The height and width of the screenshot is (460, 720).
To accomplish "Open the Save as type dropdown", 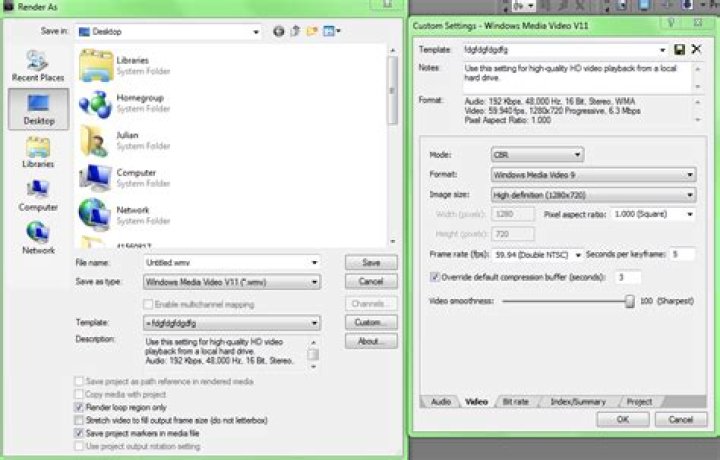I will point(231,282).
